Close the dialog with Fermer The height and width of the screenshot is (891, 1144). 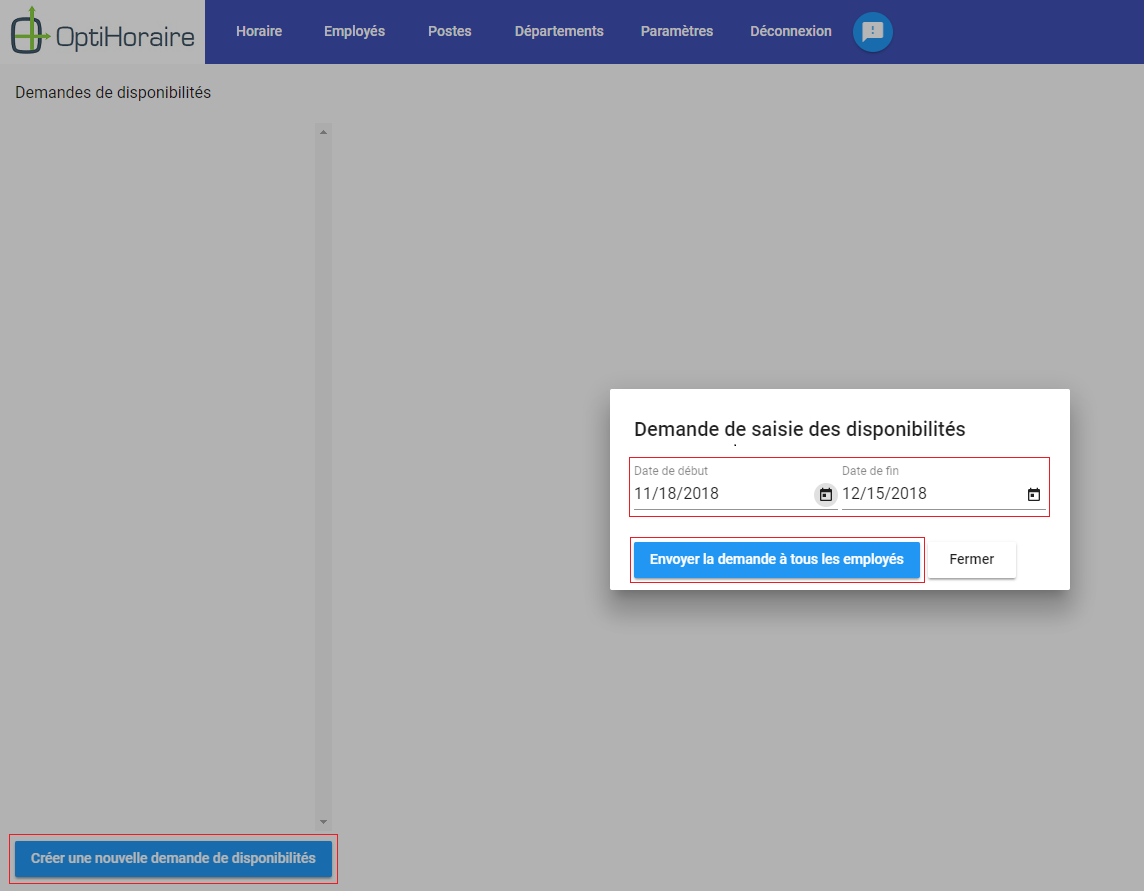(x=971, y=560)
